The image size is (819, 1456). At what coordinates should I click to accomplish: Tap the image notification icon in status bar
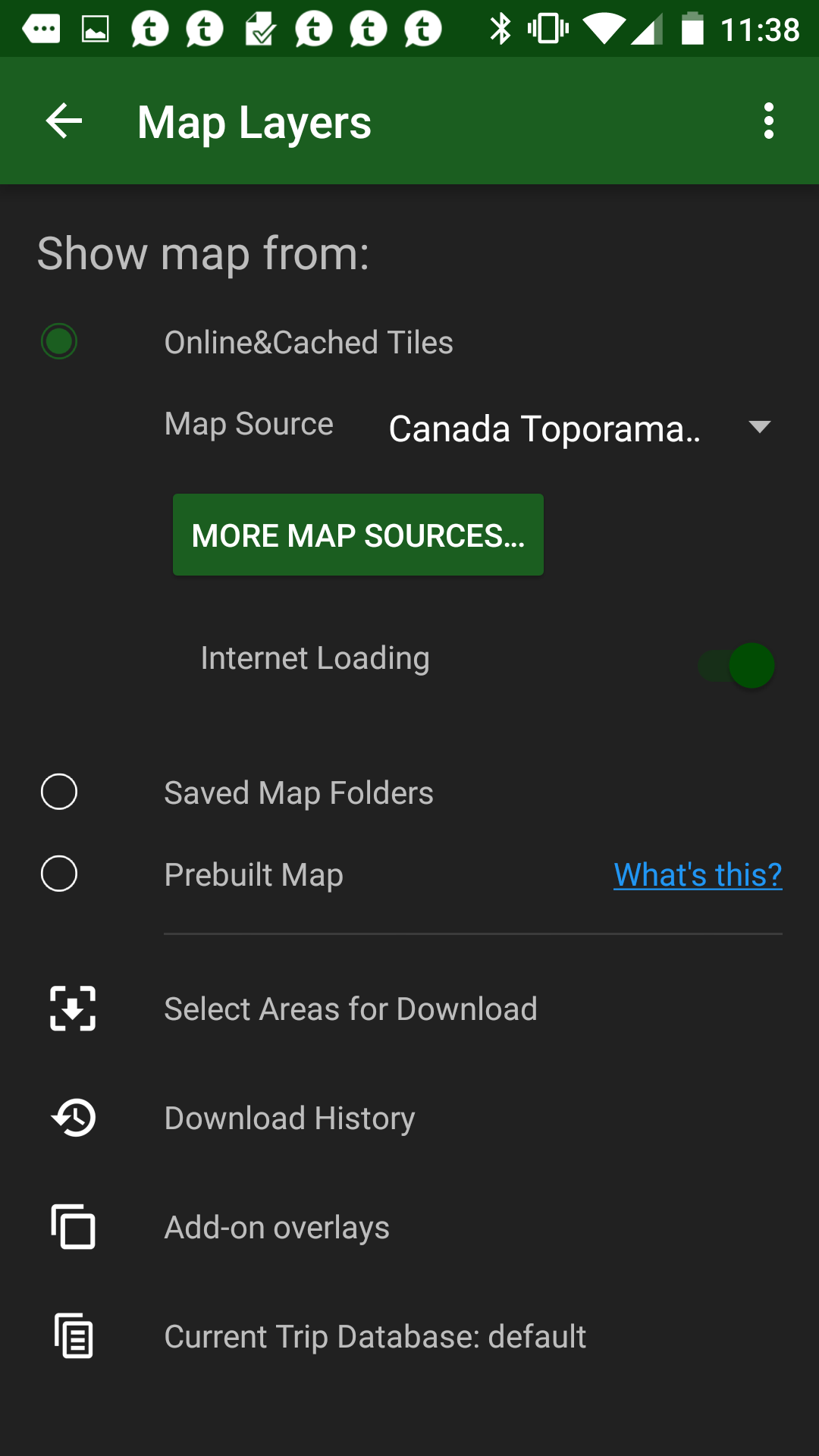[96, 30]
